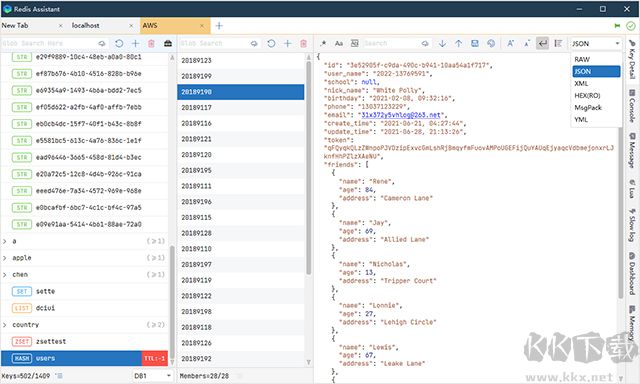
Task: Add a new key with plus icon
Action: coord(136,43)
